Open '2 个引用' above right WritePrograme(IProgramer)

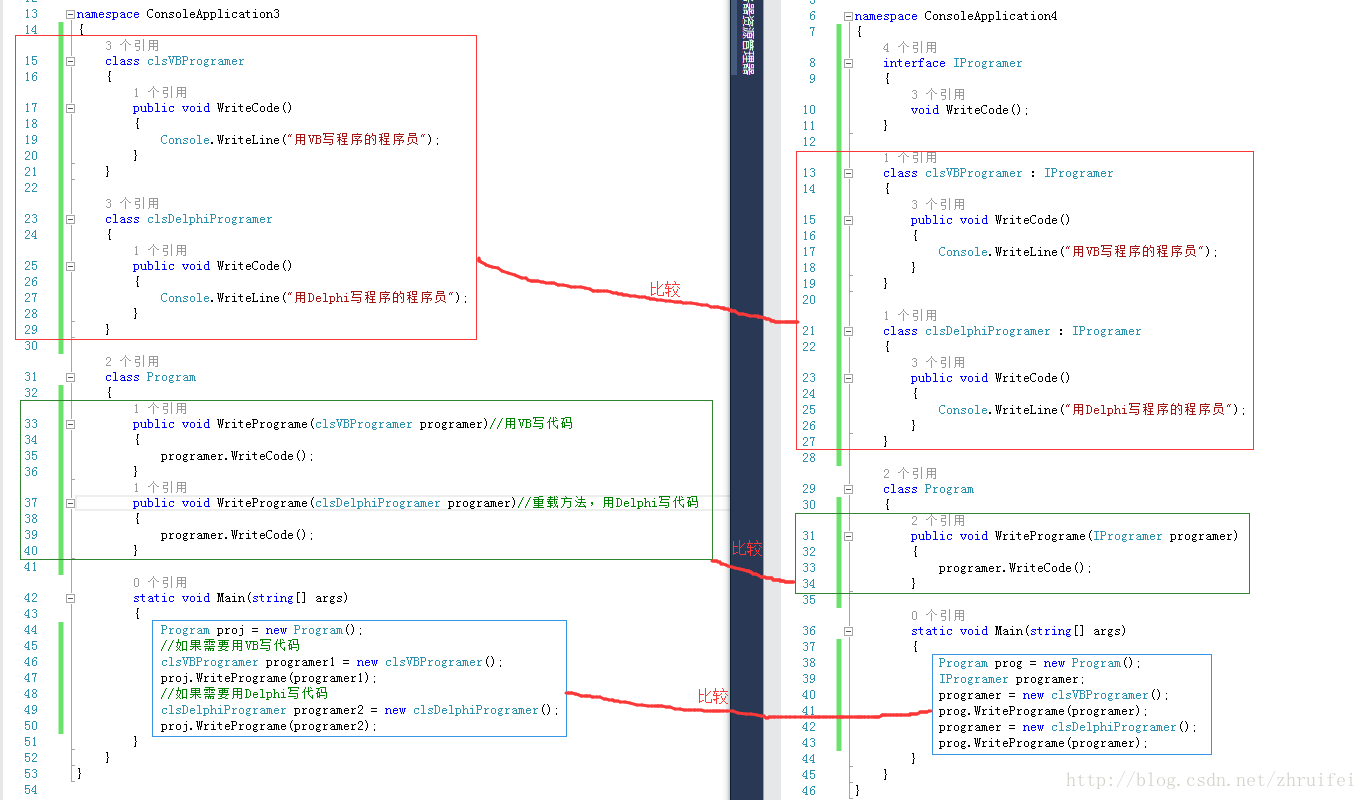click(938, 520)
